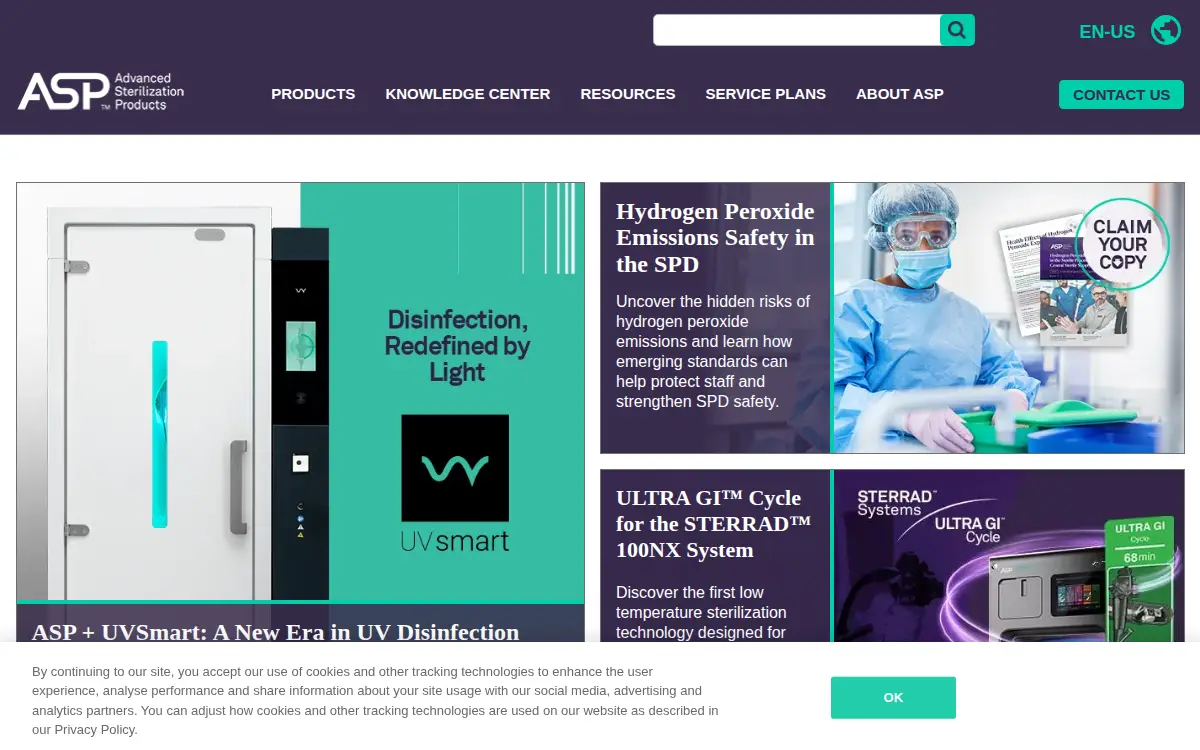The width and height of the screenshot is (1200, 750).
Task: Open the Resources menu
Action: tap(628, 94)
